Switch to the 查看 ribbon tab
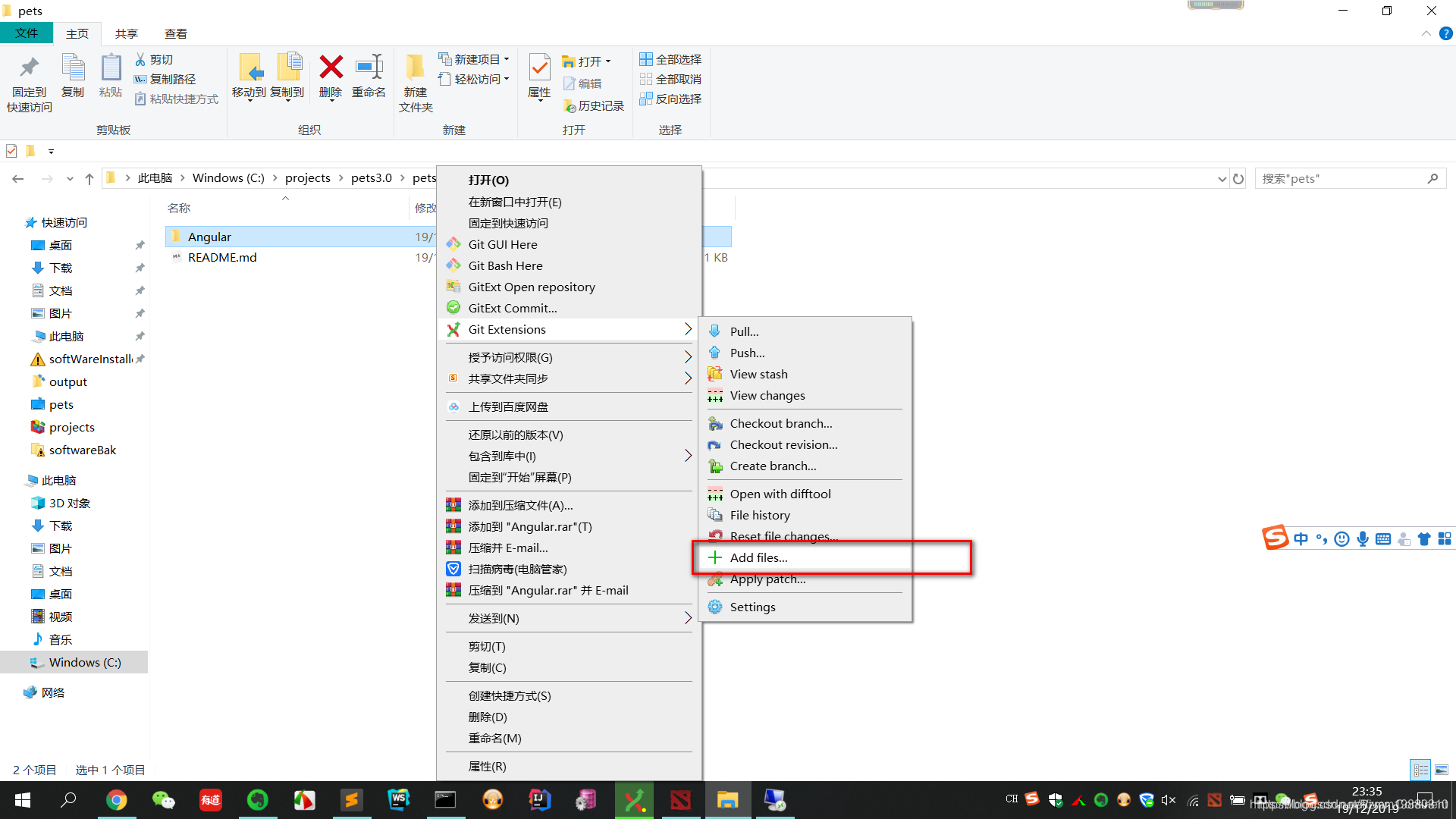The image size is (1456, 819). tap(176, 33)
